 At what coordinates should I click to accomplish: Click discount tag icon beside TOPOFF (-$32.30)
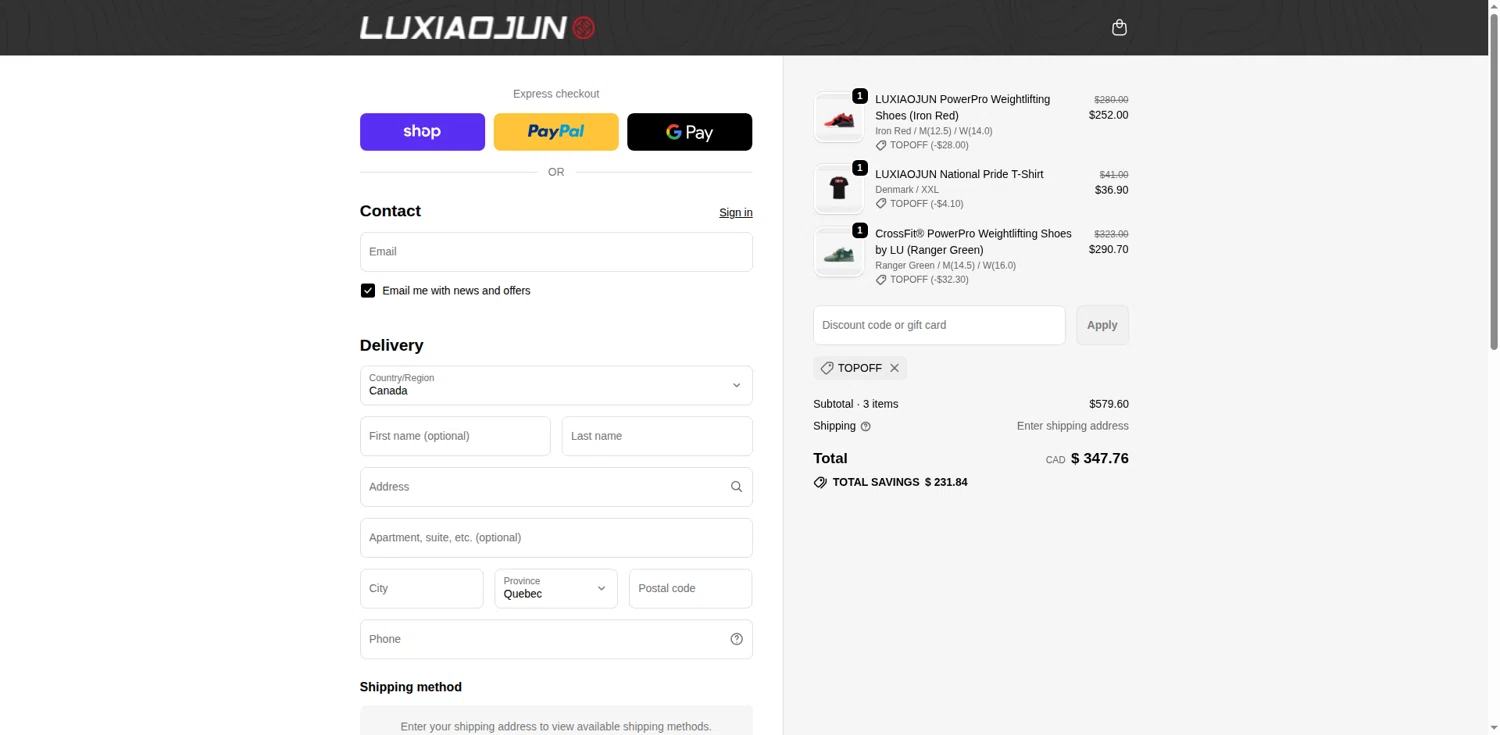[x=881, y=280]
